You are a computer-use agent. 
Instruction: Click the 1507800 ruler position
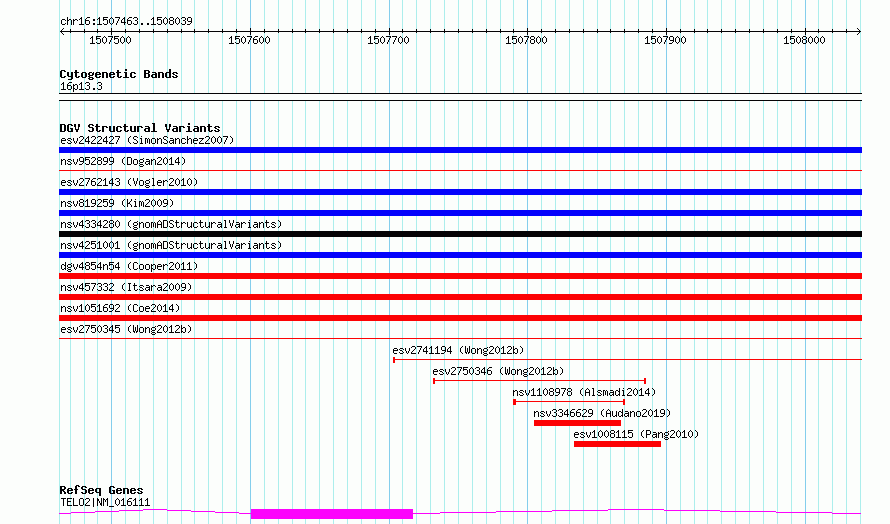click(x=526, y=40)
